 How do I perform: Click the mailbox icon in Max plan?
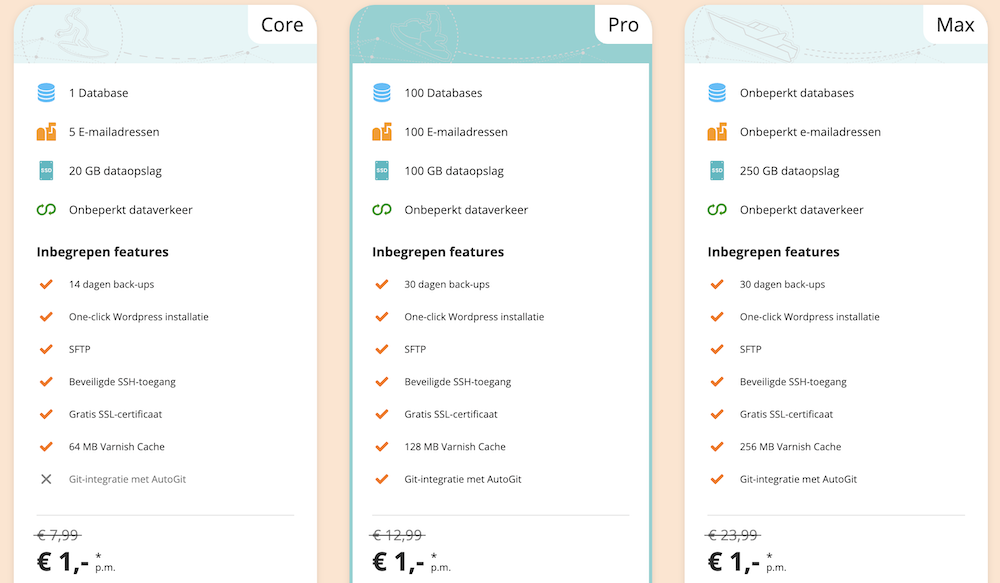coord(717,132)
